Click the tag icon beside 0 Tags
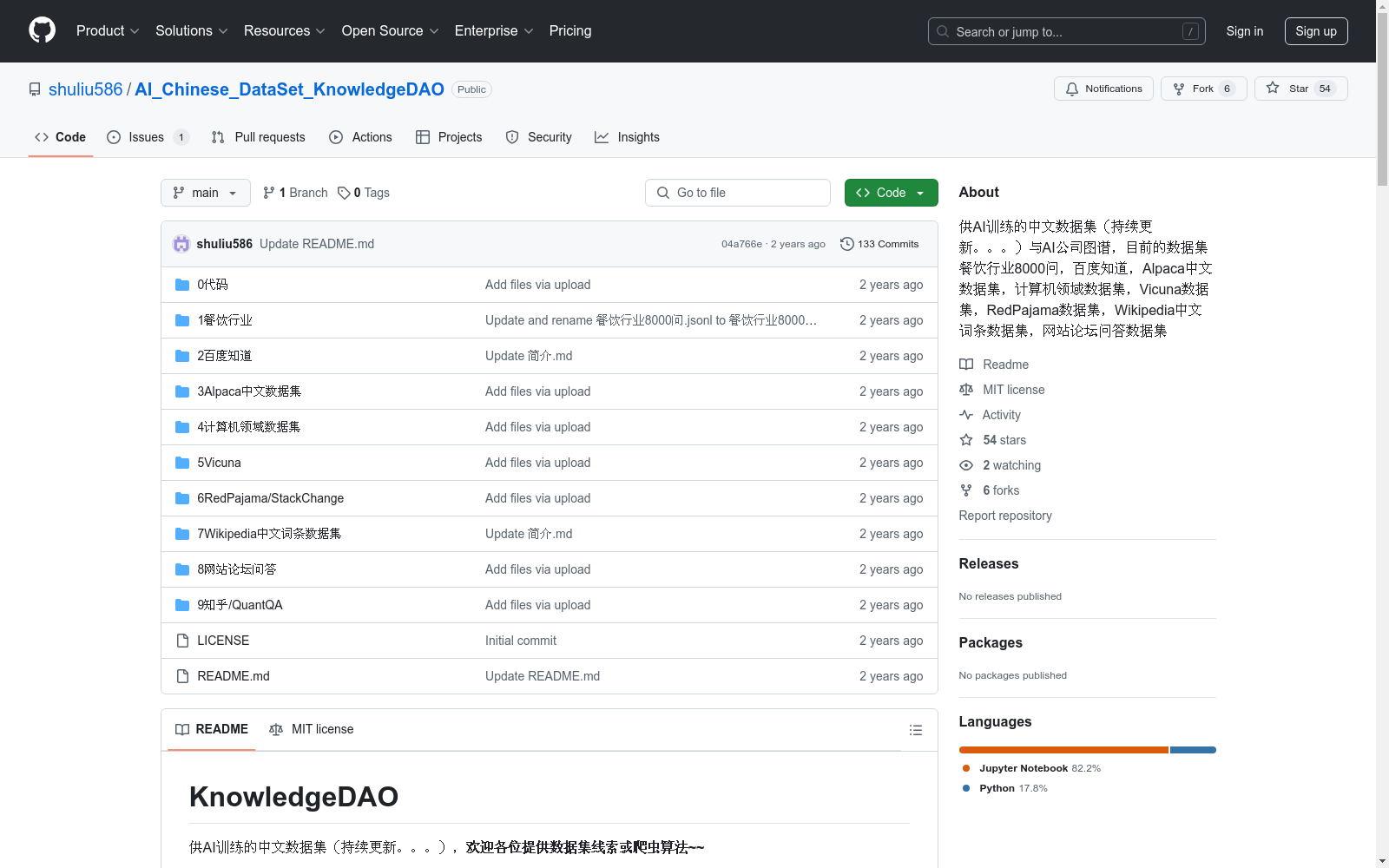The height and width of the screenshot is (868, 1389). (344, 193)
